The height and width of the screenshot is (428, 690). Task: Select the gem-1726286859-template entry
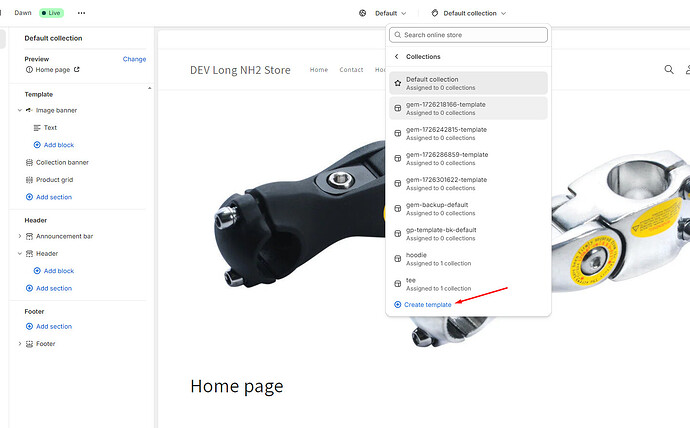coord(468,158)
